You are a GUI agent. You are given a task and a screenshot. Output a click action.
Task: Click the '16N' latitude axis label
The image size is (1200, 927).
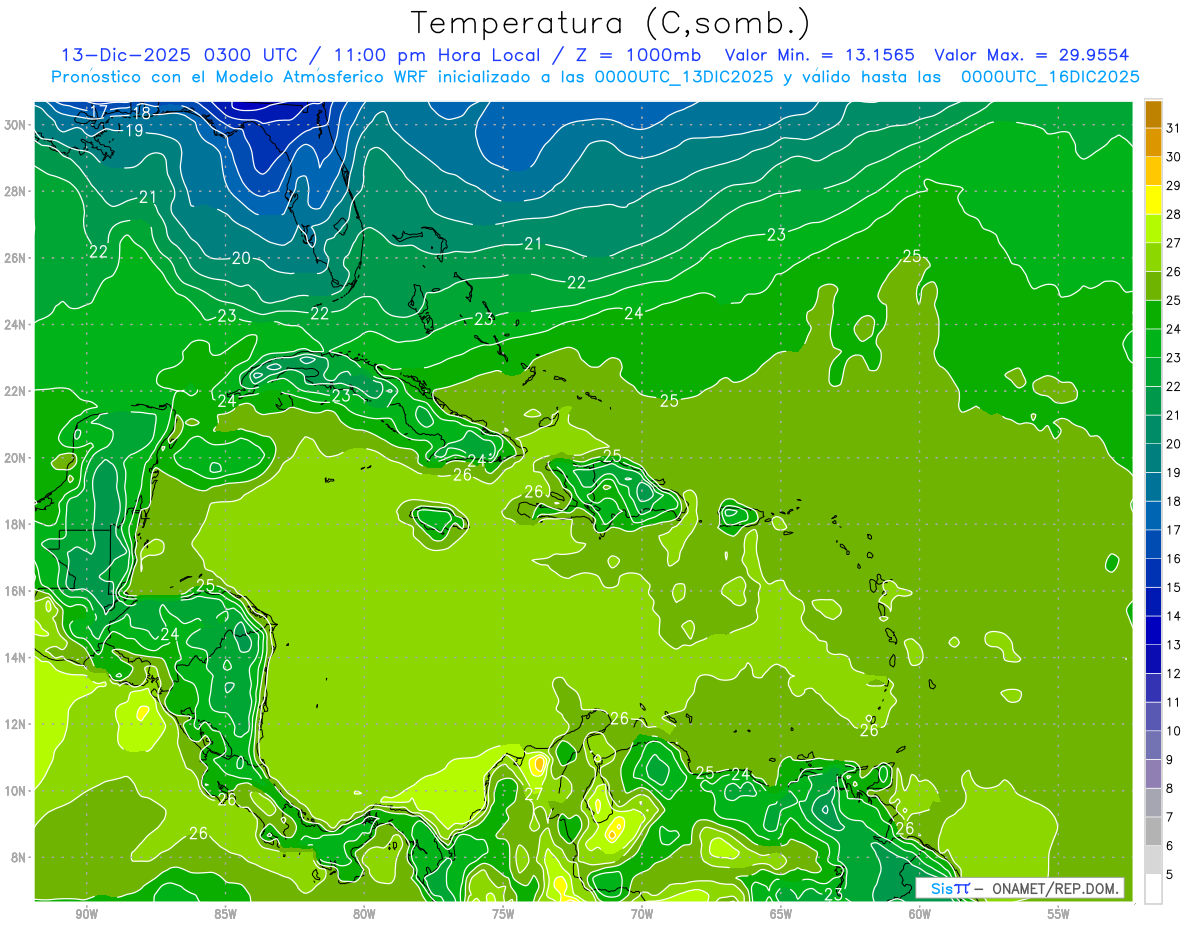[15, 591]
